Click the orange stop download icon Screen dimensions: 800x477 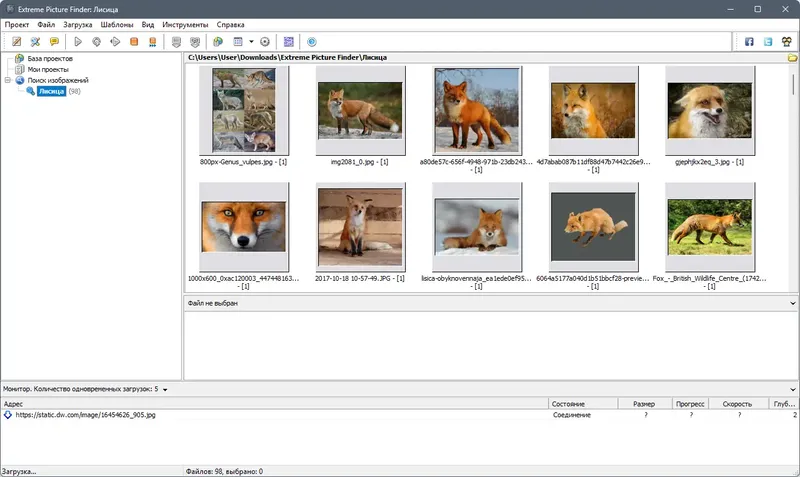tap(134, 42)
